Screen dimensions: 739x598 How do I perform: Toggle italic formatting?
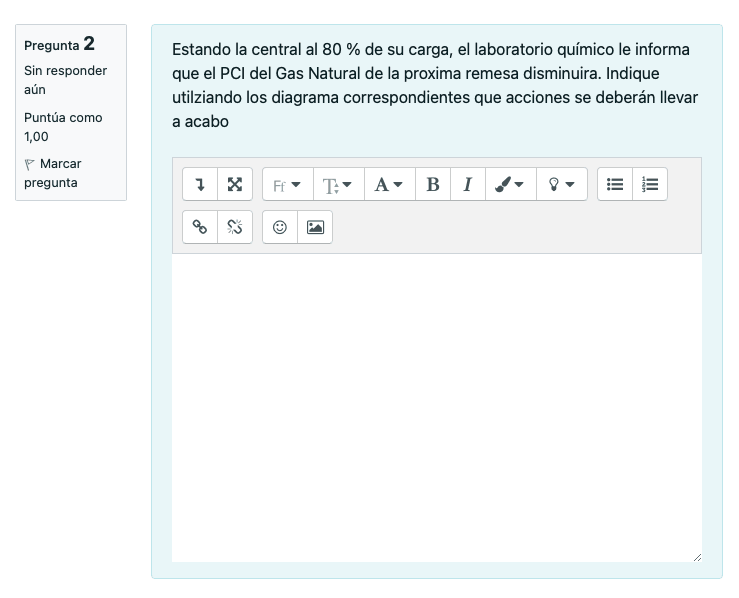click(468, 184)
